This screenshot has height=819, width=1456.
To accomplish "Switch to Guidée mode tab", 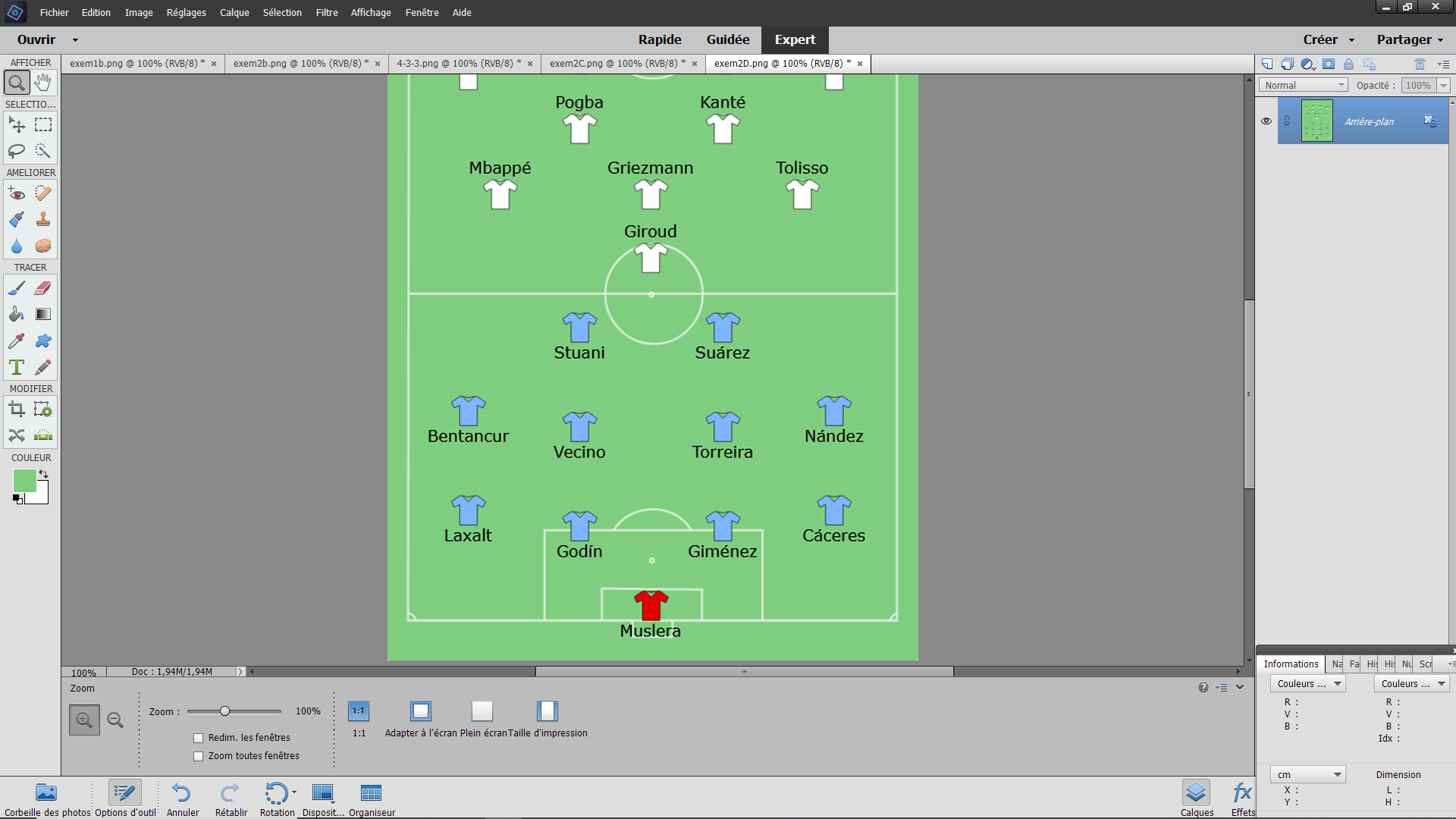I will (x=728, y=39).
